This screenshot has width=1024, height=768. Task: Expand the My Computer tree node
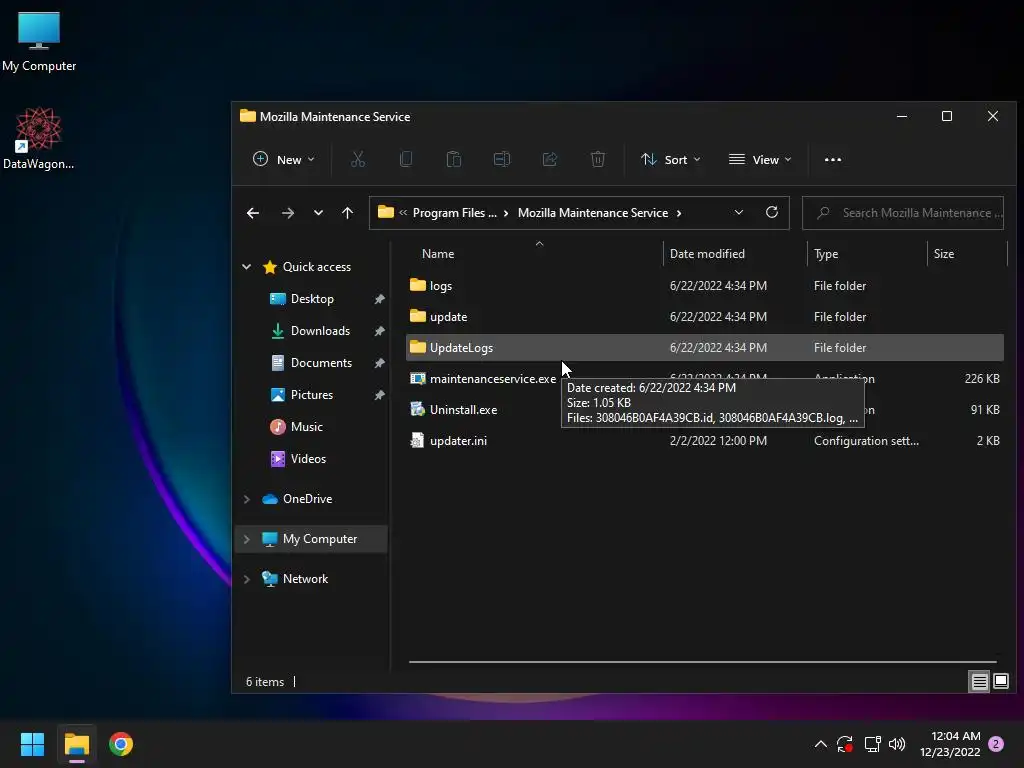coord(247,539)
